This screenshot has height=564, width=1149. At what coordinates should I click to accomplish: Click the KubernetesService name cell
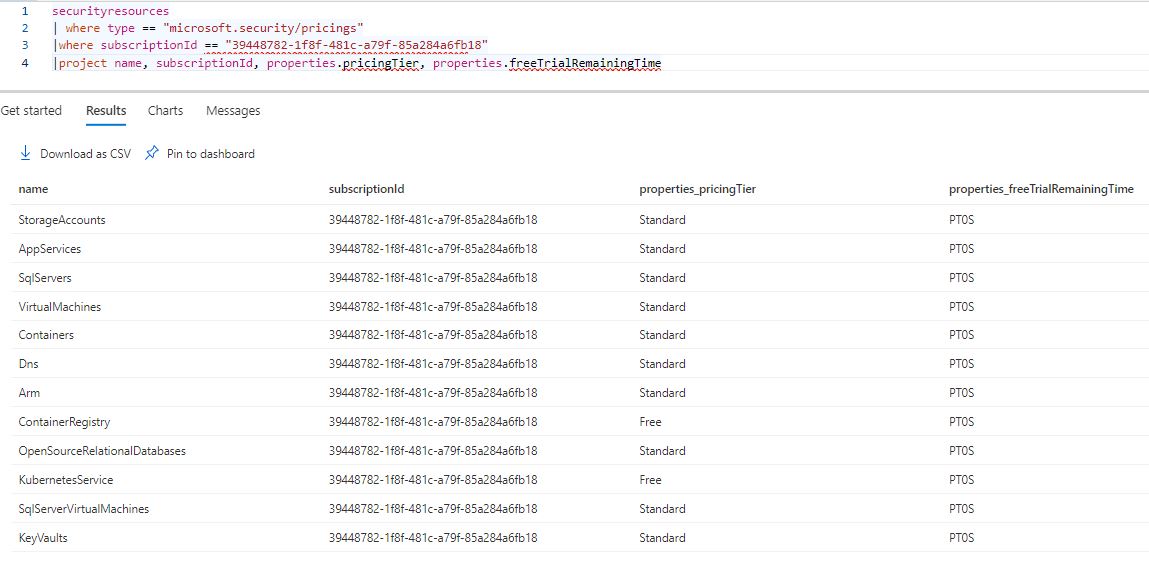tap(66, 480)
